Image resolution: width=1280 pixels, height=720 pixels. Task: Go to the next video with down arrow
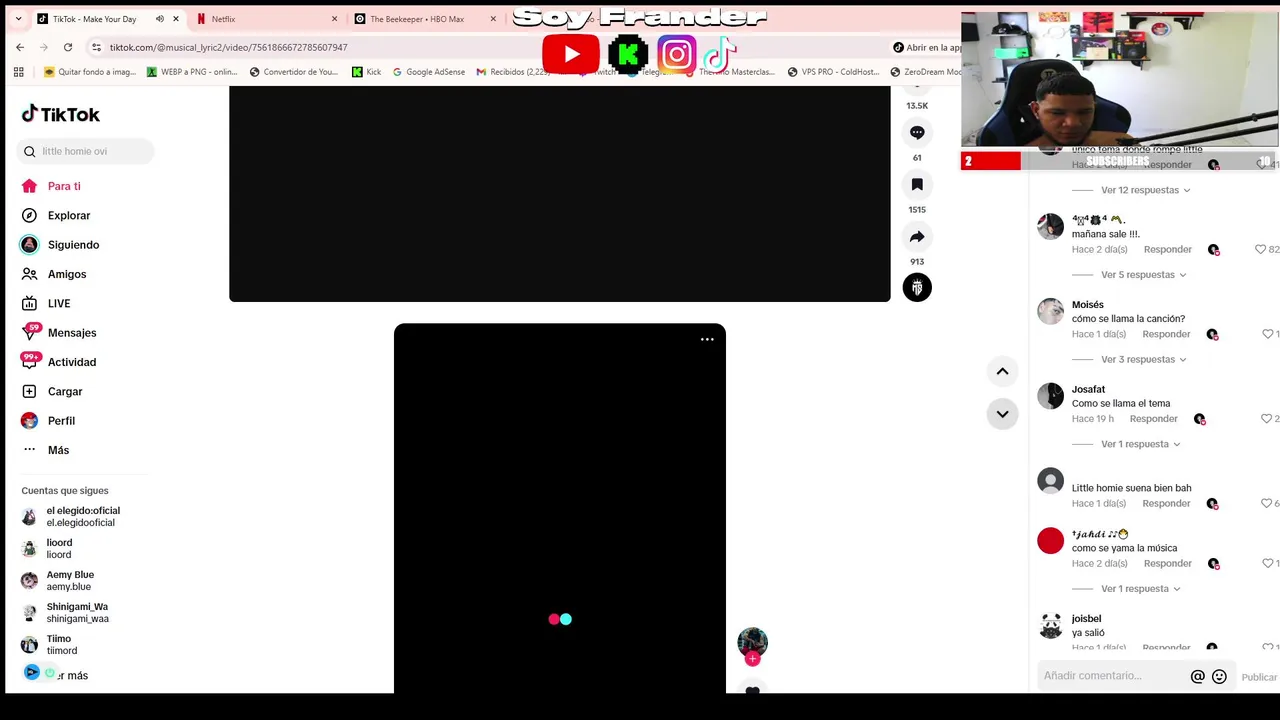coord(1002,414)
